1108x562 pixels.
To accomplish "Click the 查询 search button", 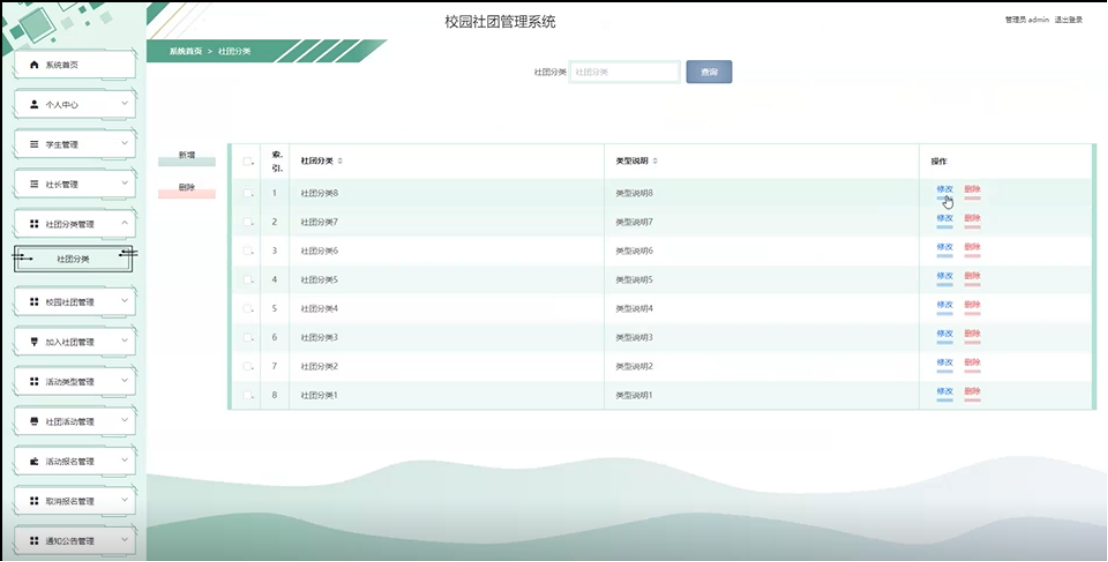I will (709, 72).
